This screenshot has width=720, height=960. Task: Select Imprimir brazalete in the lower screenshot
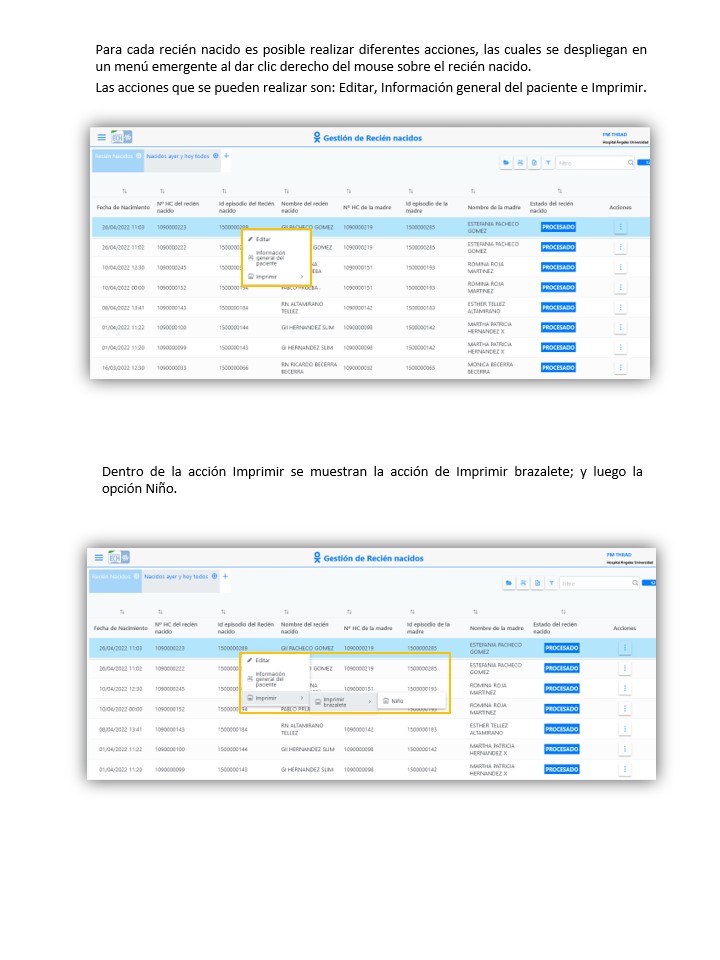click(334, 702)
